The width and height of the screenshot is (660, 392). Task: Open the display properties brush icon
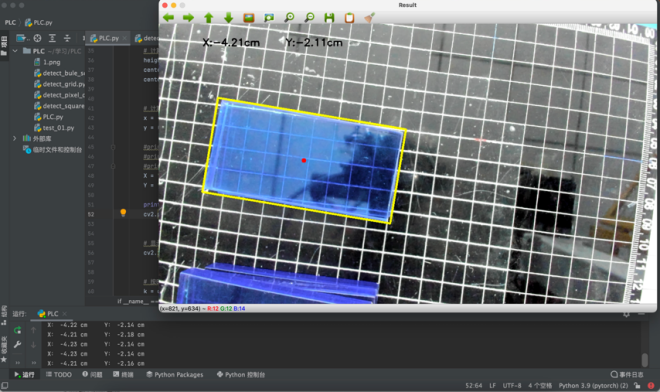[369, 17]
